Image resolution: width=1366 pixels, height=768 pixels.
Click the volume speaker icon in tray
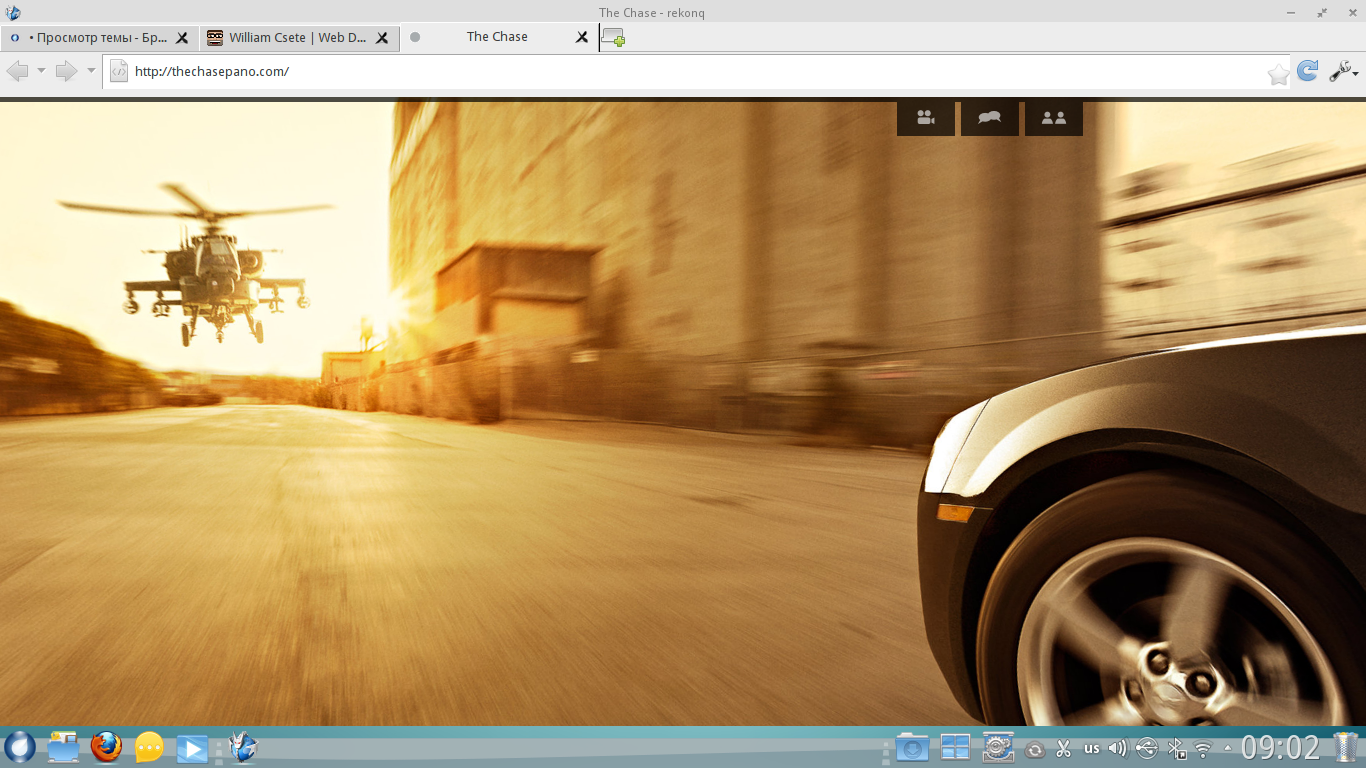[1117, 748]
